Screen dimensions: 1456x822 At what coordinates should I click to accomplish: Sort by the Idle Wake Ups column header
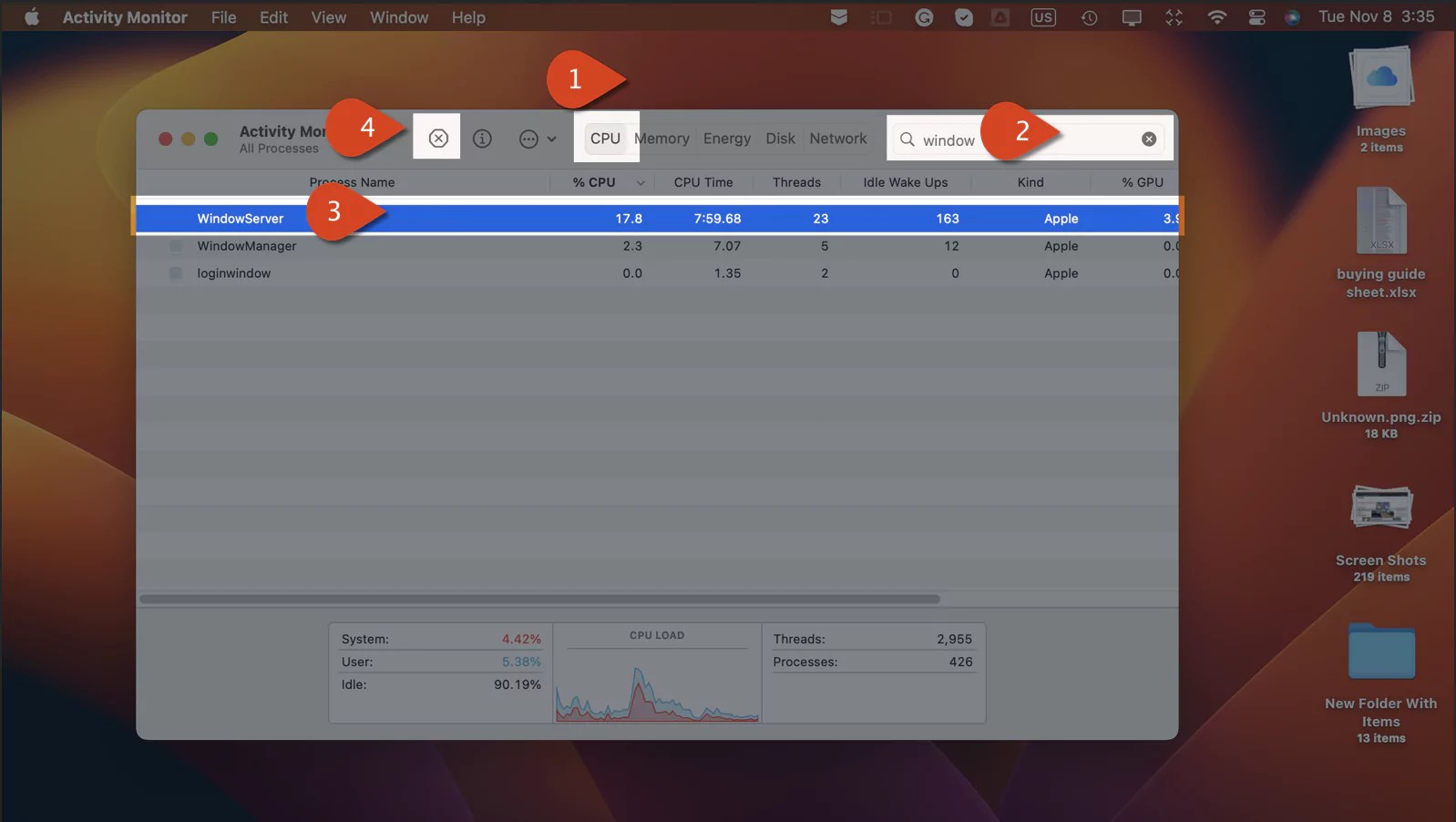(x=906, y=182)
